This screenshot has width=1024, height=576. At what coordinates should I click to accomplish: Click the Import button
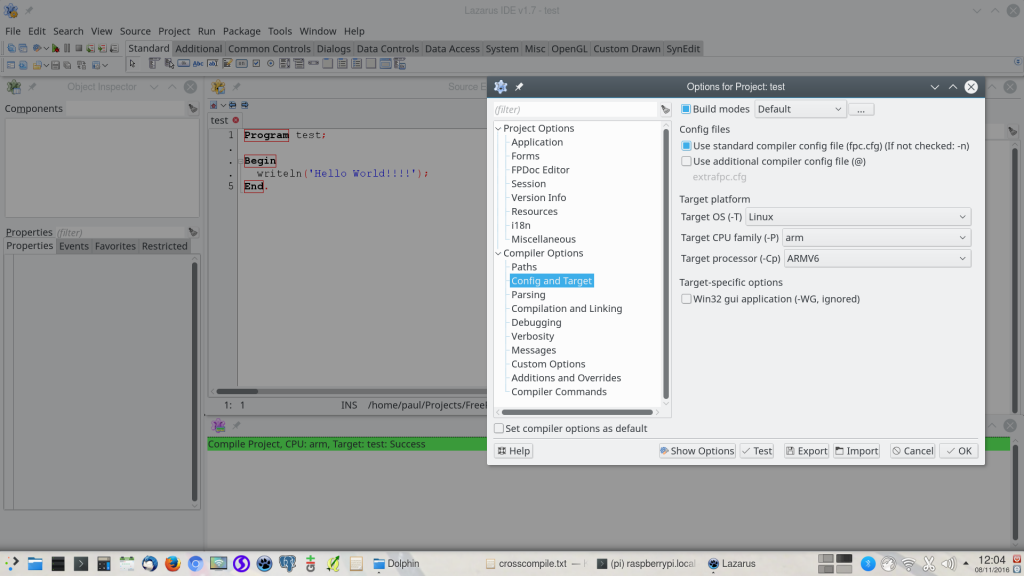point(857,451)
